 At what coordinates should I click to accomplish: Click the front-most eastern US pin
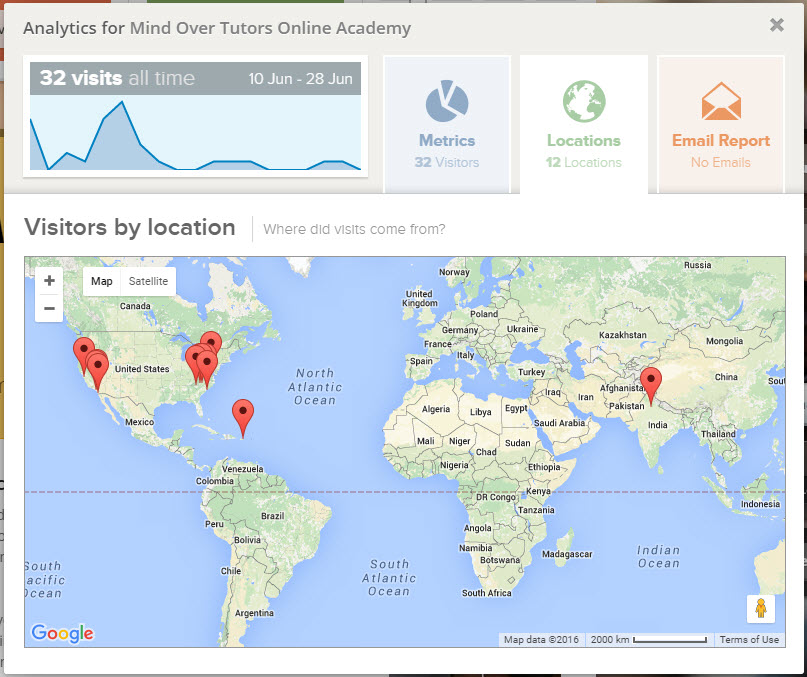point(207,369)
